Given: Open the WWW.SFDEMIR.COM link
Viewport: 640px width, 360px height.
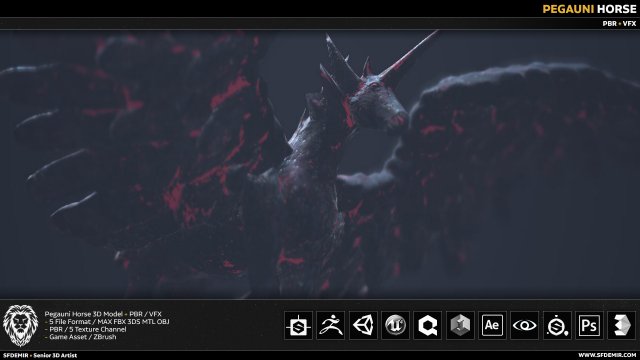Looking at the screenshot, I should tap(607, 355).
